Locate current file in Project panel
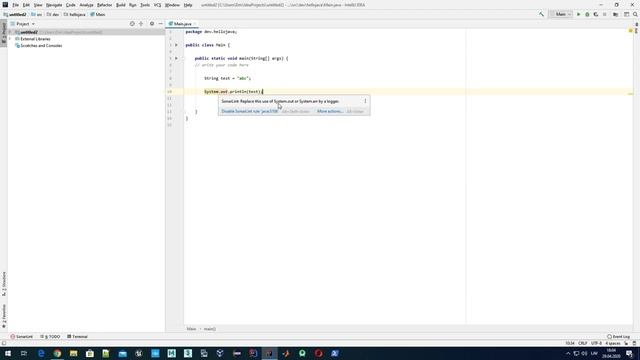 point(132,24)
